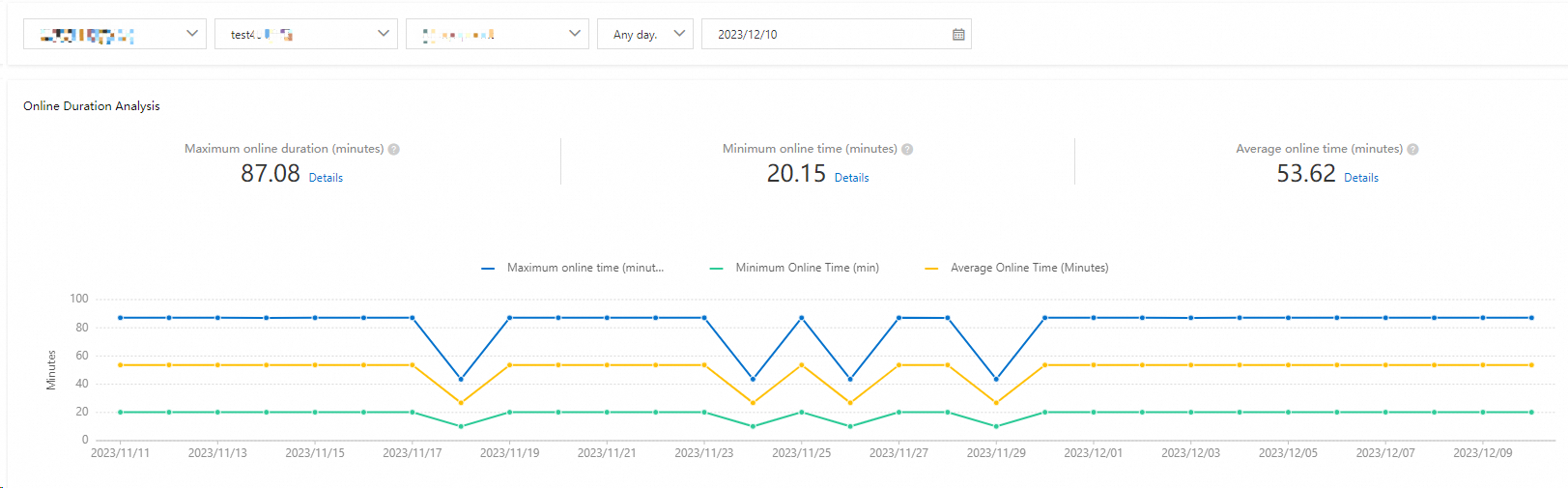The width and height of the screenshot is (1568, 488).
Task: Open the Any day dropdown
Action: click(644, 35)
